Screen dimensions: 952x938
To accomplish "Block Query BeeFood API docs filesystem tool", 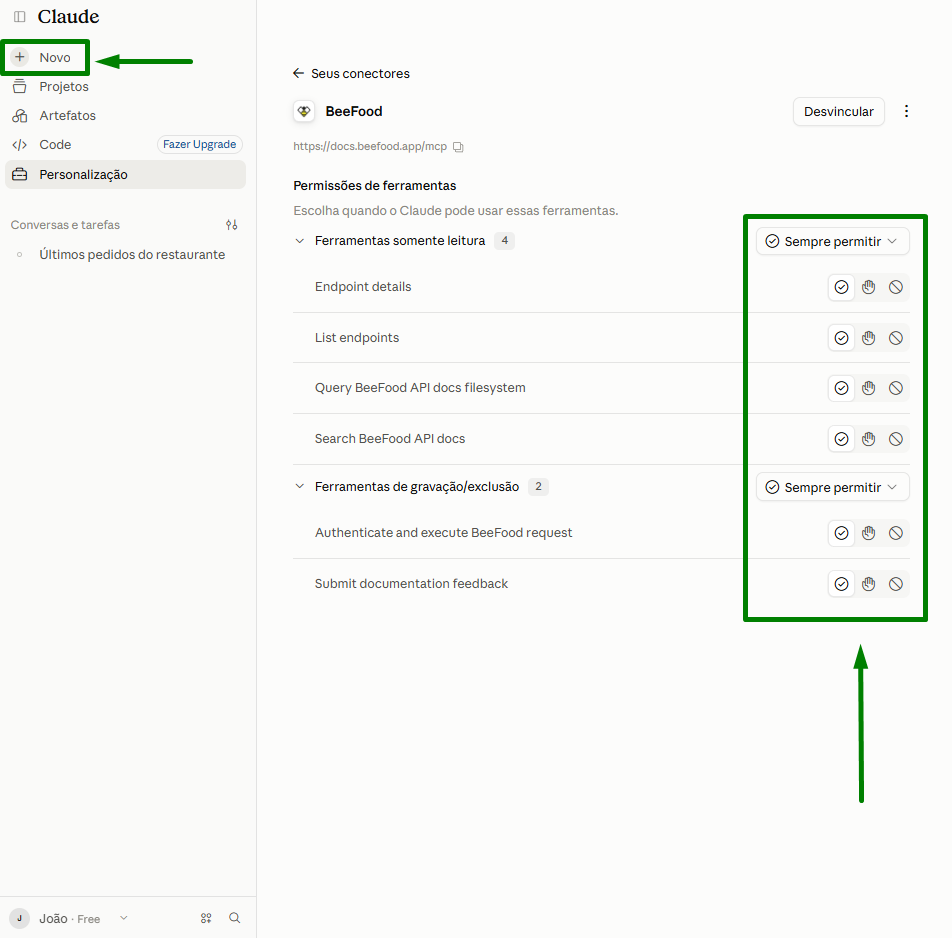I will (x=896, y=388).
